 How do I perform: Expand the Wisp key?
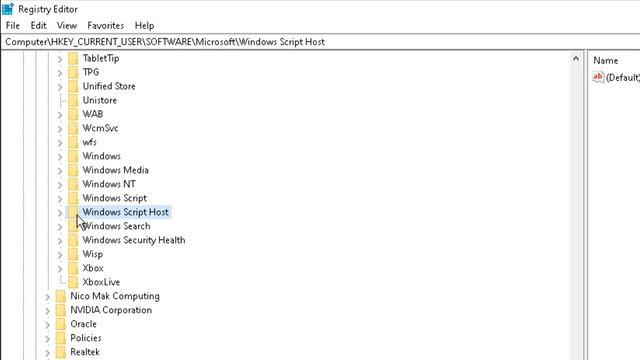[60, 255]
